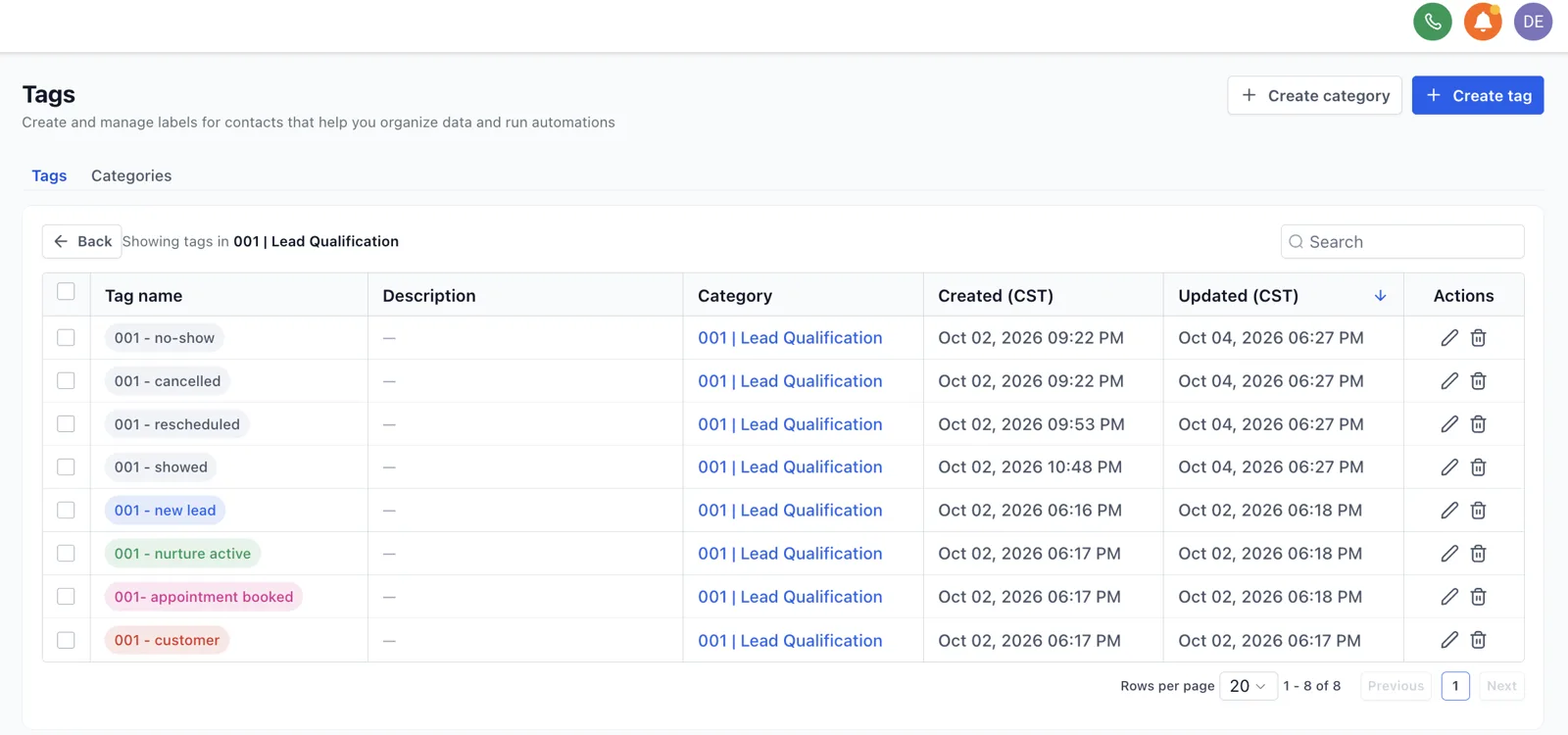This screenshot has height=735, width=1568.
Task: Open the DE user avatar menu
Action: pos(1533,22)
